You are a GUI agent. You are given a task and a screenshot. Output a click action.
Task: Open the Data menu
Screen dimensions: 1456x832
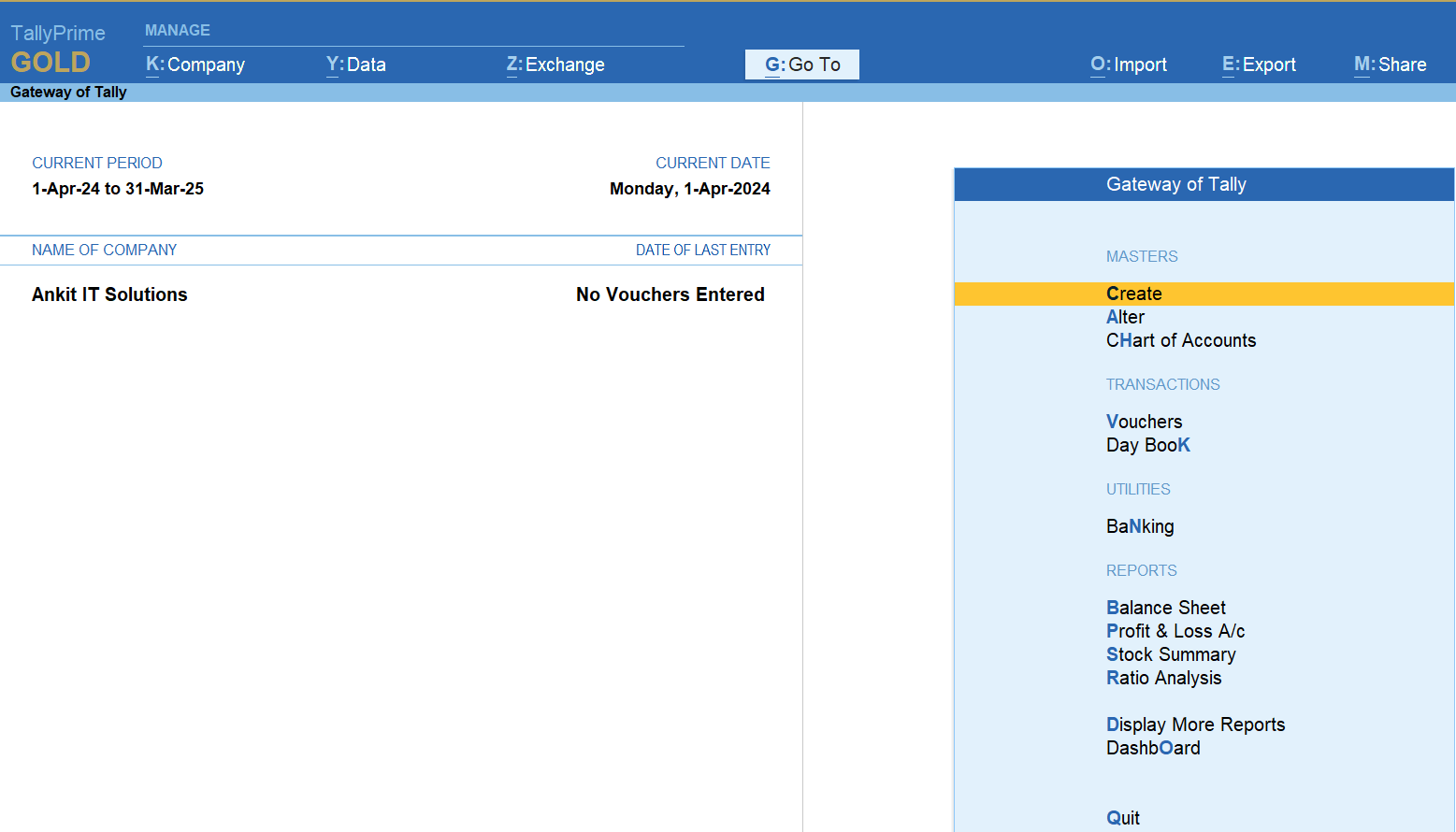click(x=355, y=65)
